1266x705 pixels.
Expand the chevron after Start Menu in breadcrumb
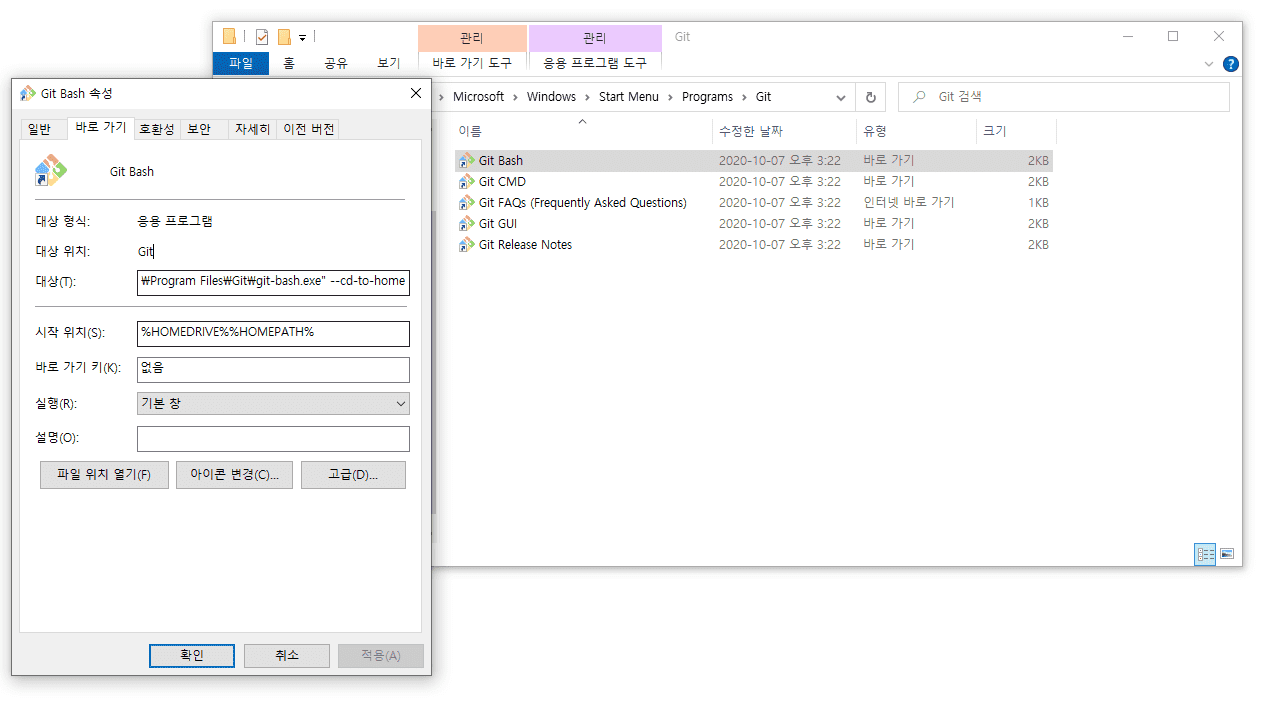pyautogui.click(x=670, y=97)
